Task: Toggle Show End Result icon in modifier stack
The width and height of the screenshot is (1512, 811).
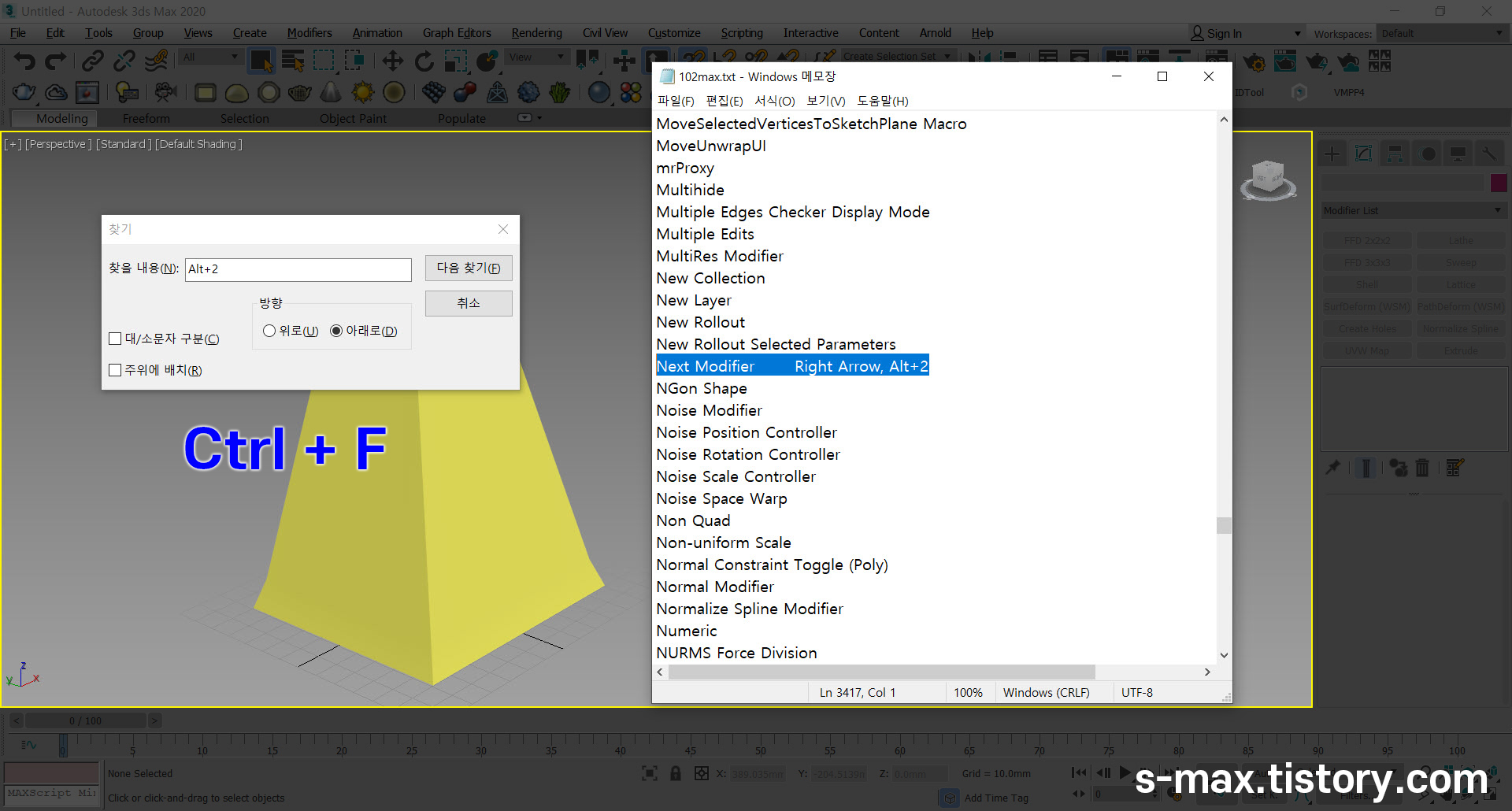Action: (x=1366, y=468)
